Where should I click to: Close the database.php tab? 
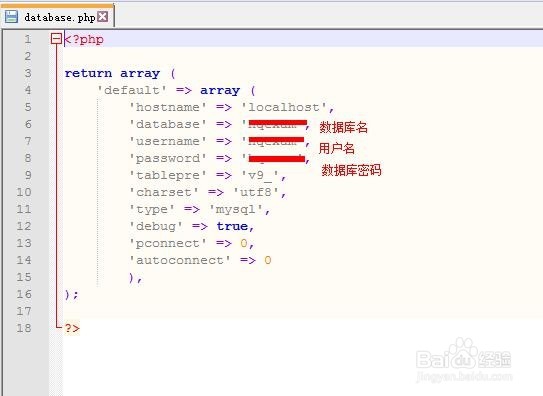[x=103, y=17]
